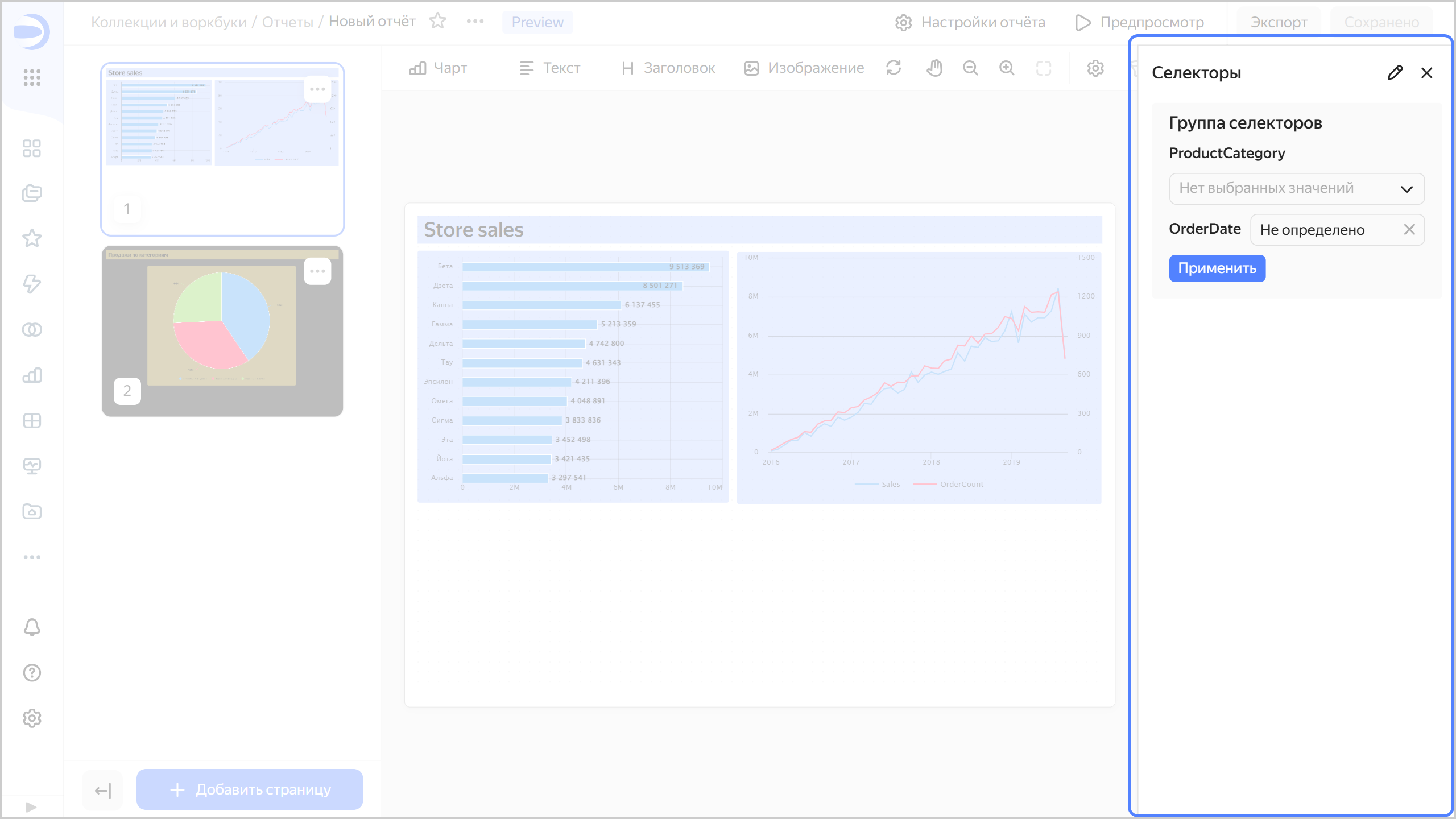The image size is (1456, 819).
Task: Clear the OrderDate value with X
Action: coord(1409,230)
